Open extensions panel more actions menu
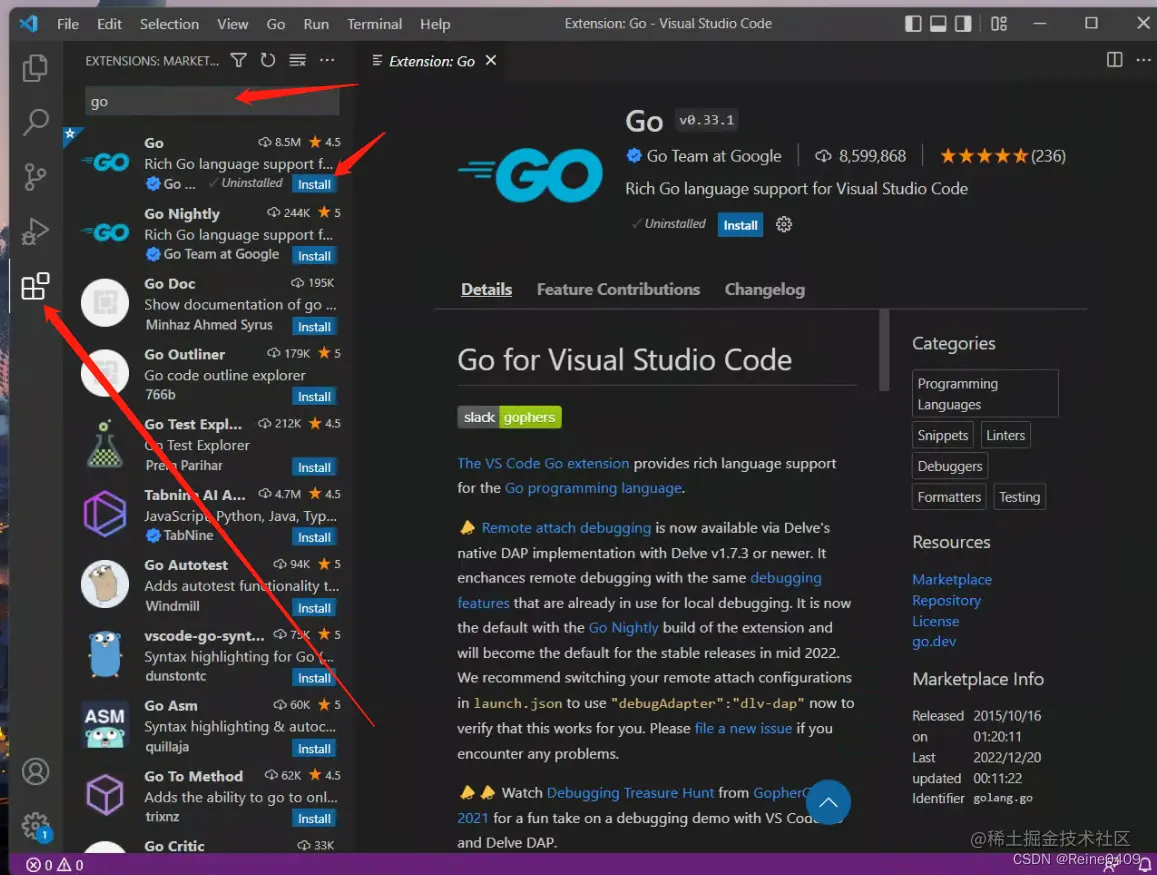Screen dimensions: 1157x875 [327, 60]
